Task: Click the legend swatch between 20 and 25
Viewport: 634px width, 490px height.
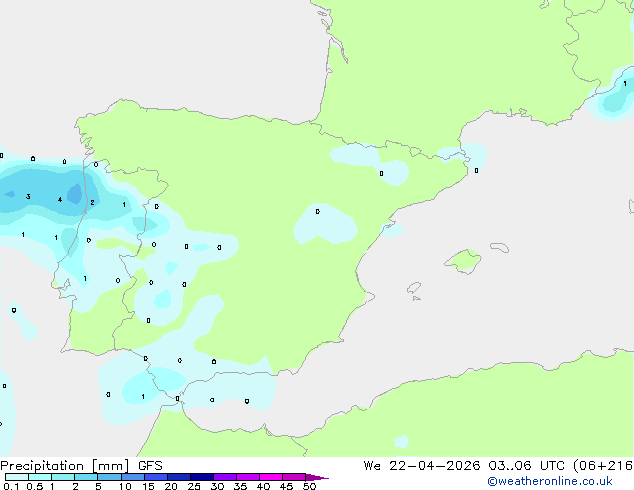Action: click(x=178, y=477)
